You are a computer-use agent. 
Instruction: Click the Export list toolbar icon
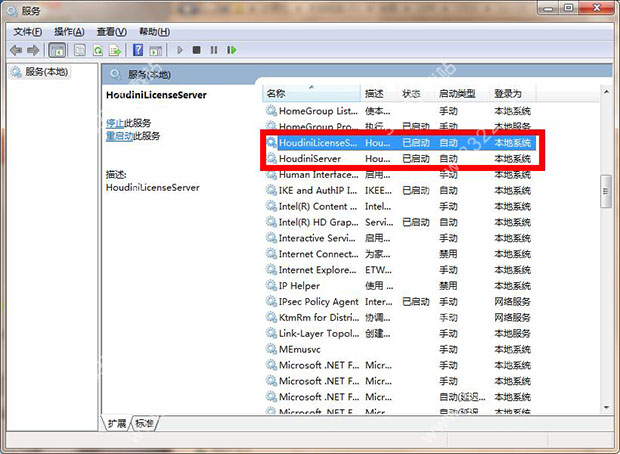[115, 50]
